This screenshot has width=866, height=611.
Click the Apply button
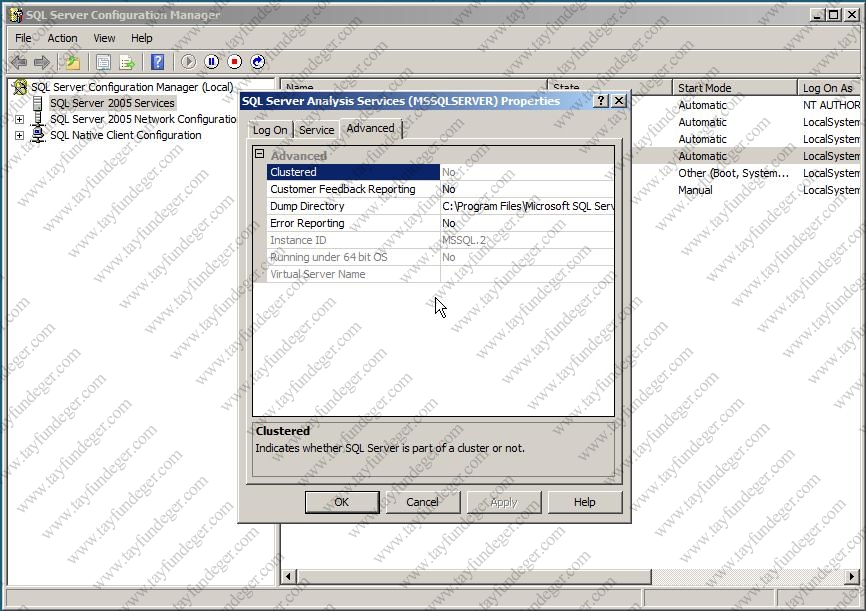(x=504, y=502)
